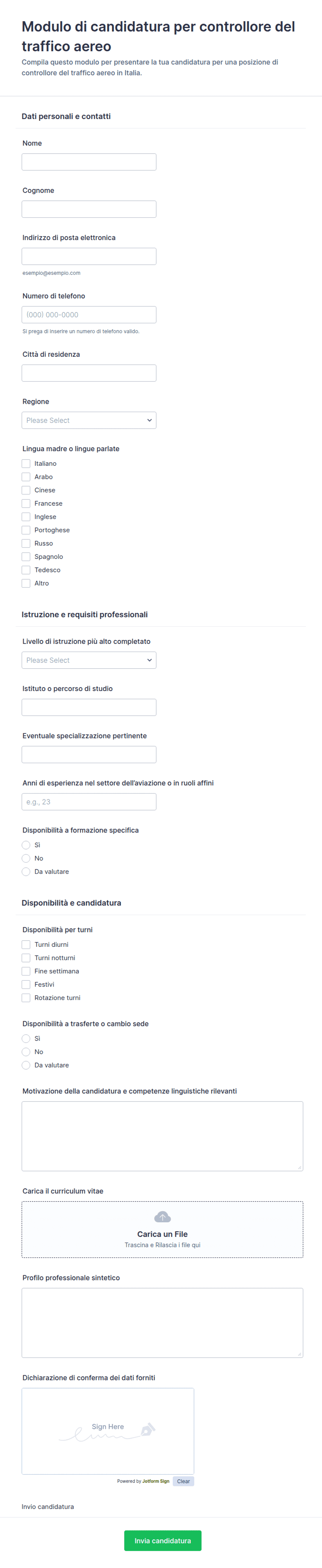This screenshot has width=322, height=1568.
Task: Click the Regione dropdown chevron arrow
Action: tap(149, 420)
